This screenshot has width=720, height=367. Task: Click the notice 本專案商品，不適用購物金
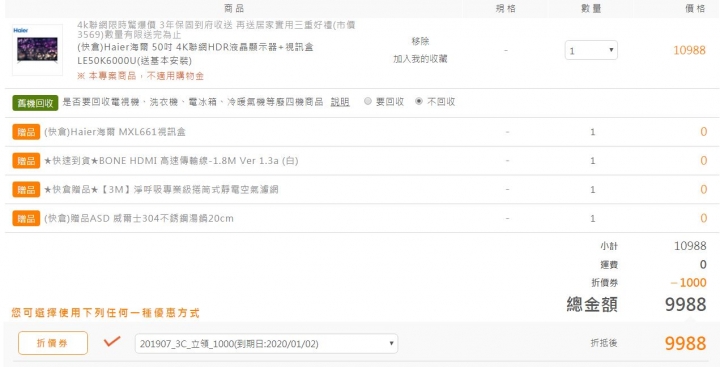141,76
